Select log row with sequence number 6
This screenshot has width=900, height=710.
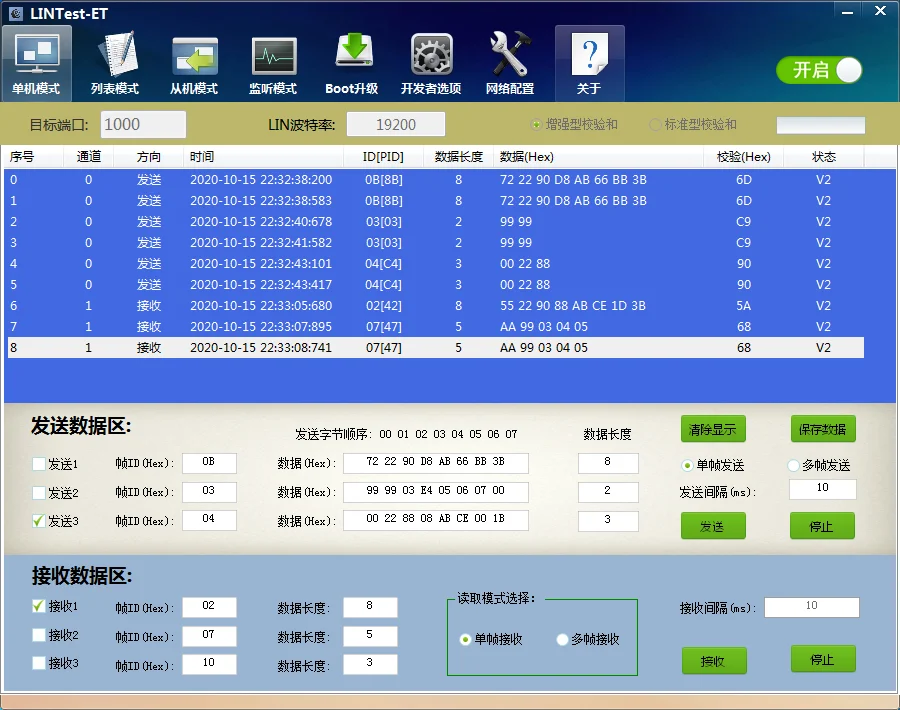click(x=400, y=306)
